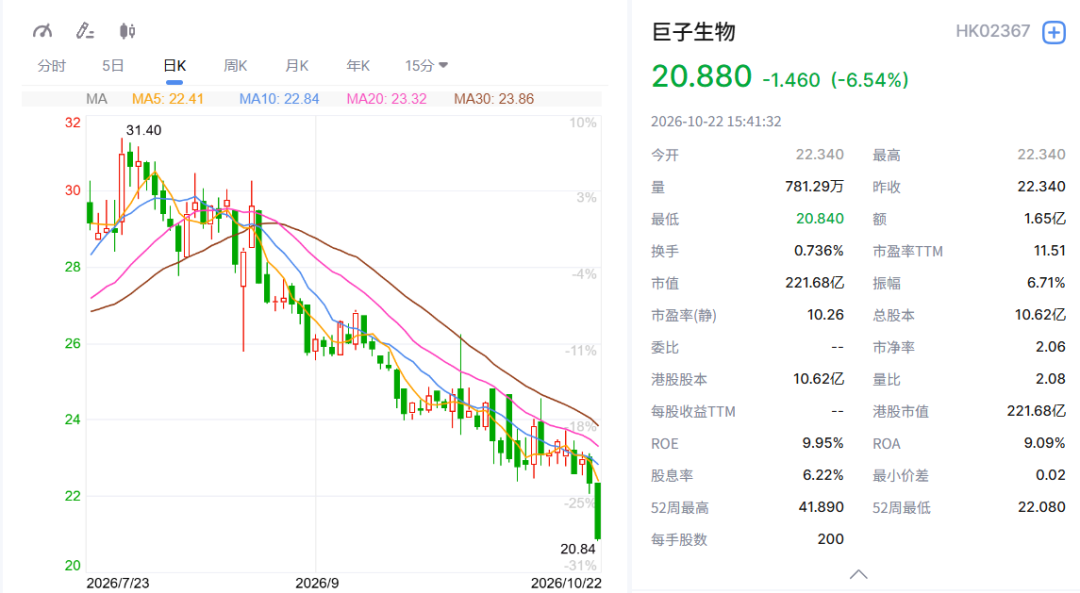Switch to the 年K chart tab
1080x593 pixels.
(x=358, y=65)
